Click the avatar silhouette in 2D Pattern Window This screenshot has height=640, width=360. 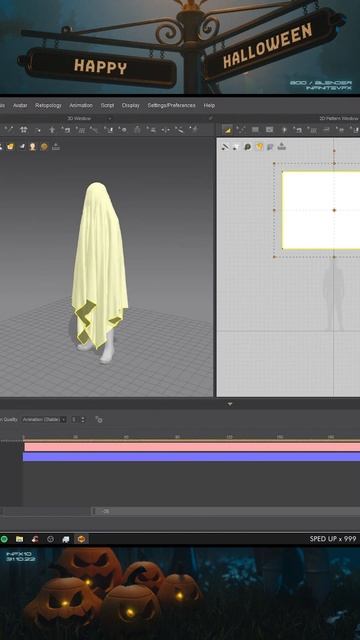tap(333, 295)
